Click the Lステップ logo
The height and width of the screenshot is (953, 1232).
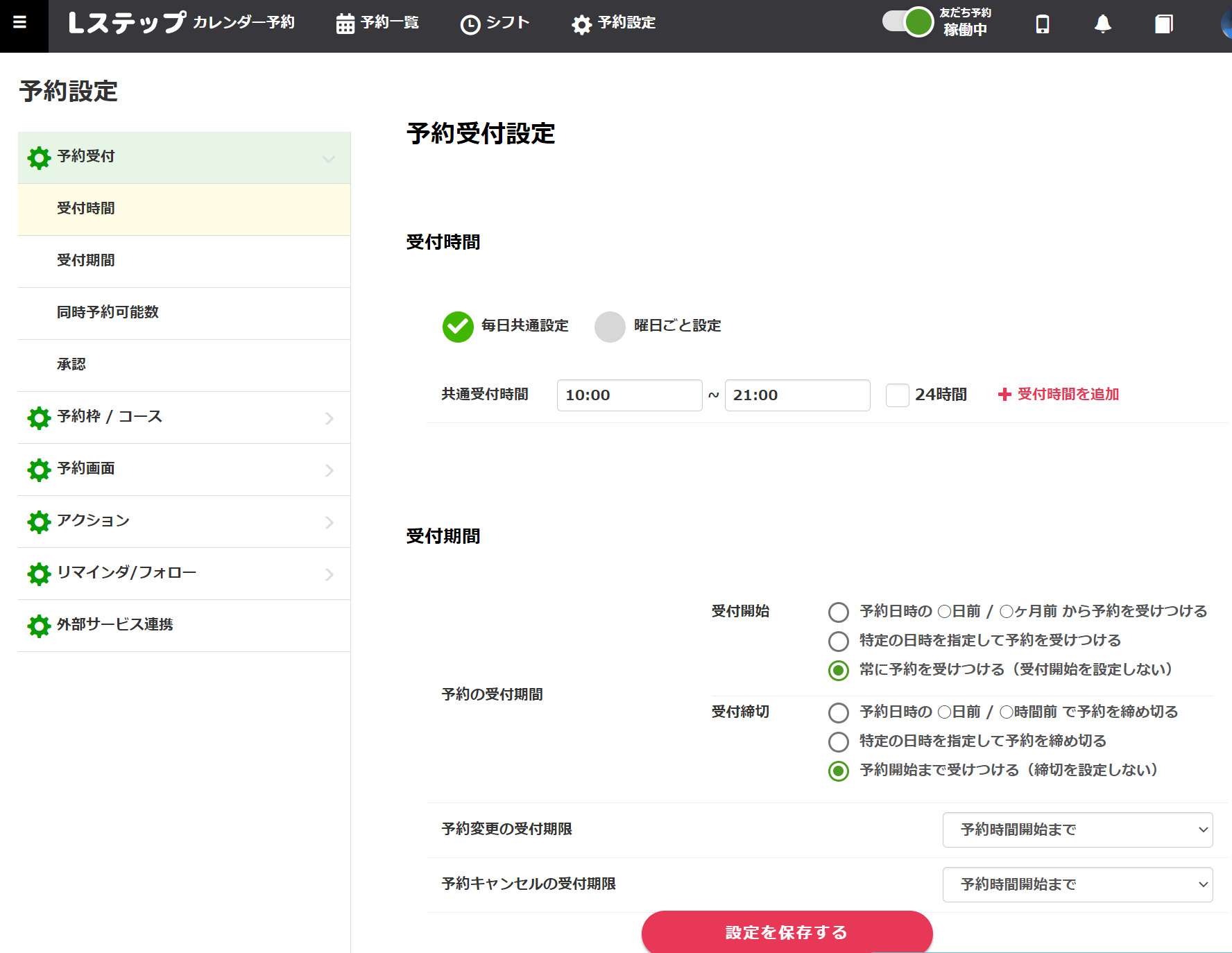pos(128,23)
